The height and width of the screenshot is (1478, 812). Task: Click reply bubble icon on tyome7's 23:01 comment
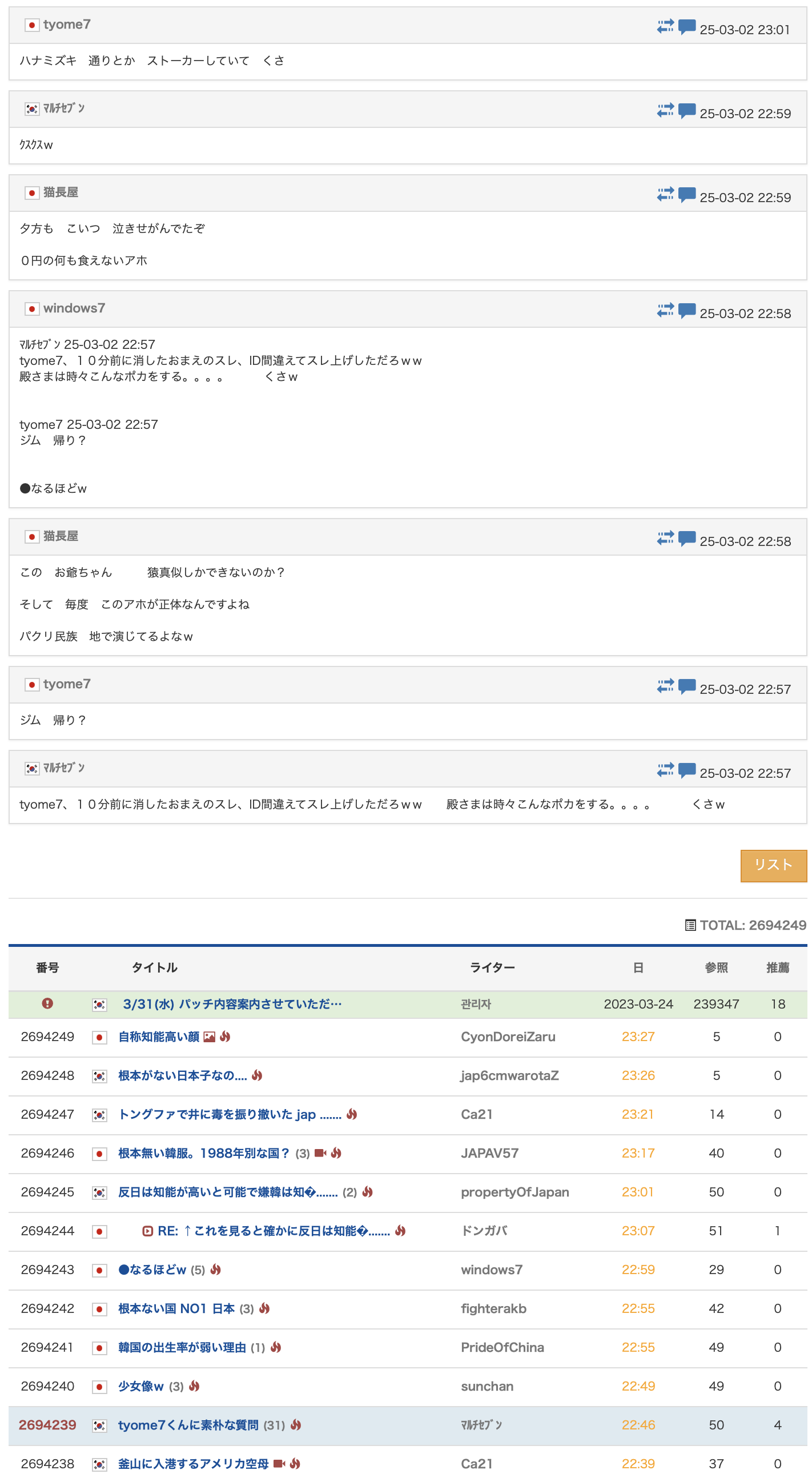pyautogui.click(x=686, y=26)
